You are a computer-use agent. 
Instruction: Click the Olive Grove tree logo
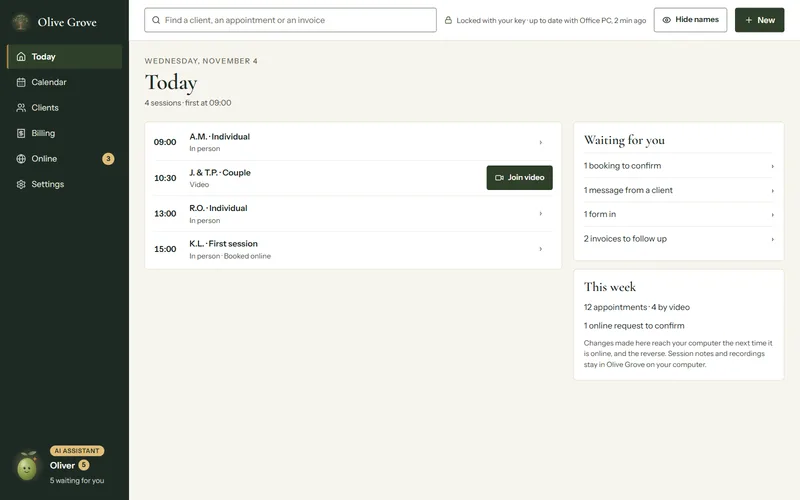[20, 22]
